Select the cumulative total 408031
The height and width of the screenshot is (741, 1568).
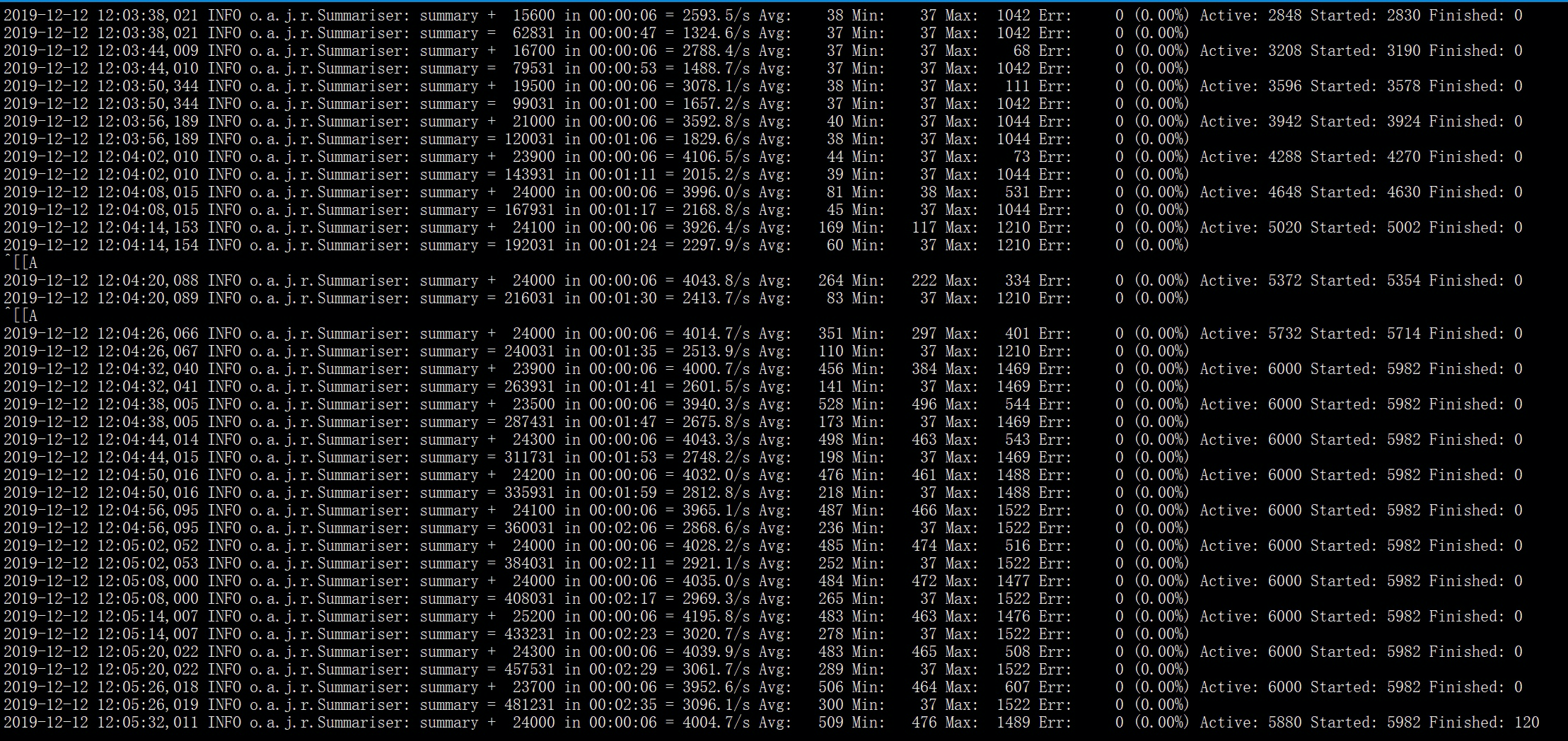tap(530, 599)
